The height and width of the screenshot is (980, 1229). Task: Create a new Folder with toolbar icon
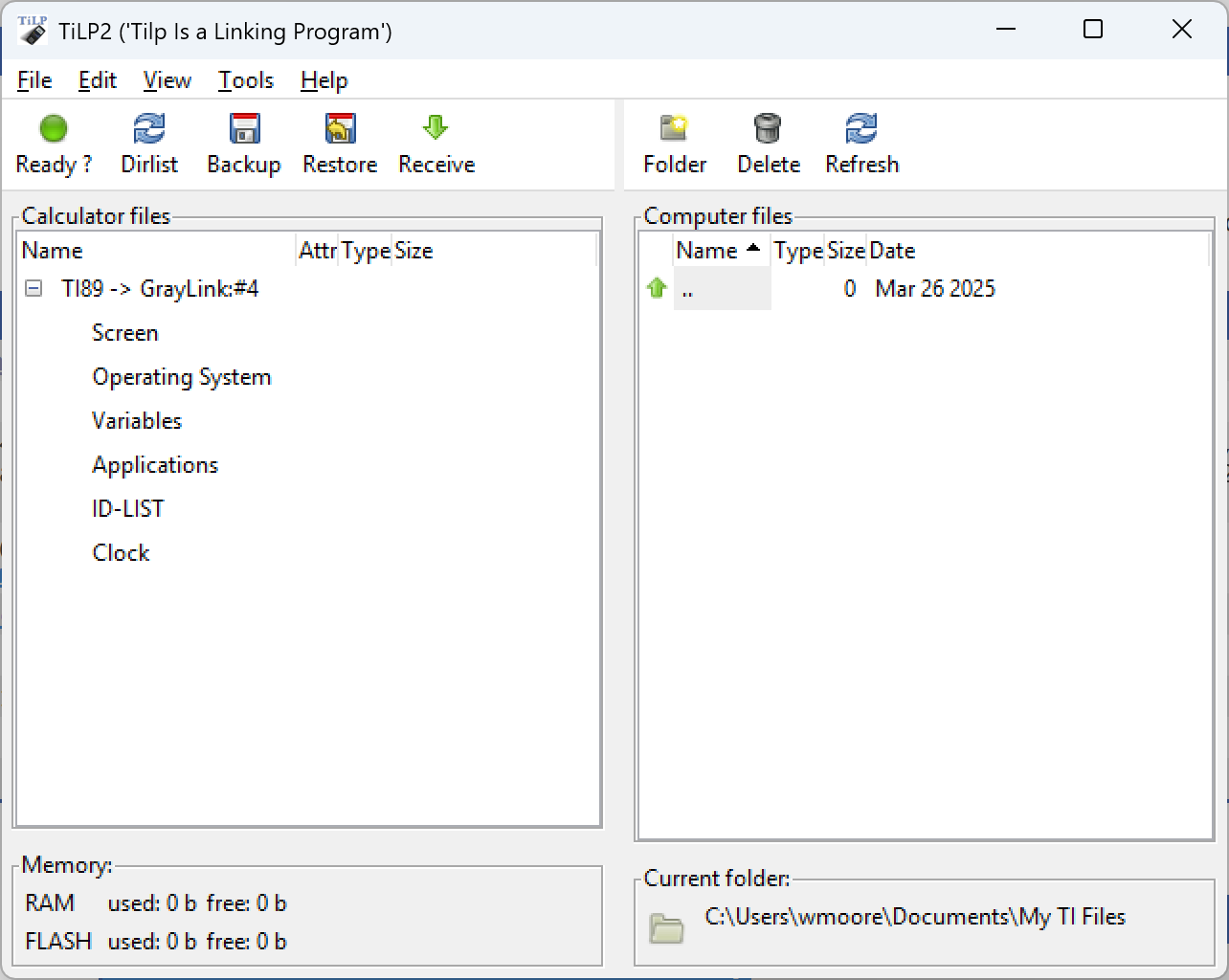pyautogui.click(x=675, y=128)
